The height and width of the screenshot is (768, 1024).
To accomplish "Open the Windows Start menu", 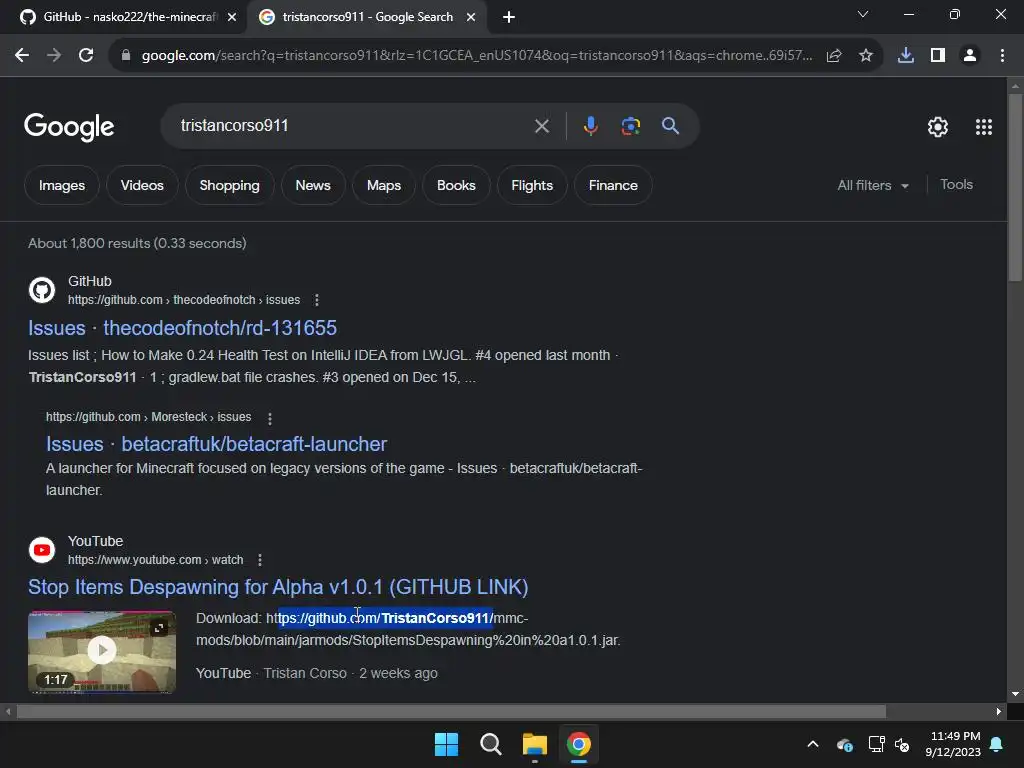I will [x=447, y=744].
